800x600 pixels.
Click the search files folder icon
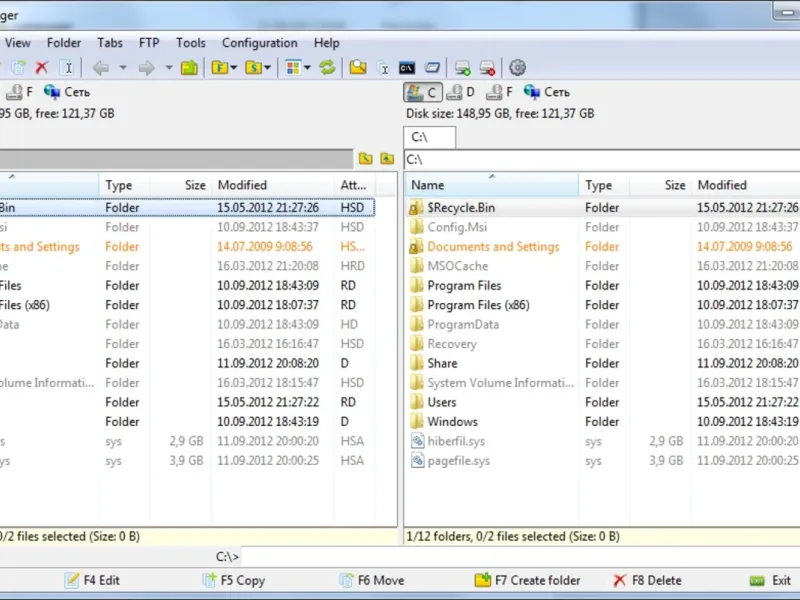click(x=358, y=67)
